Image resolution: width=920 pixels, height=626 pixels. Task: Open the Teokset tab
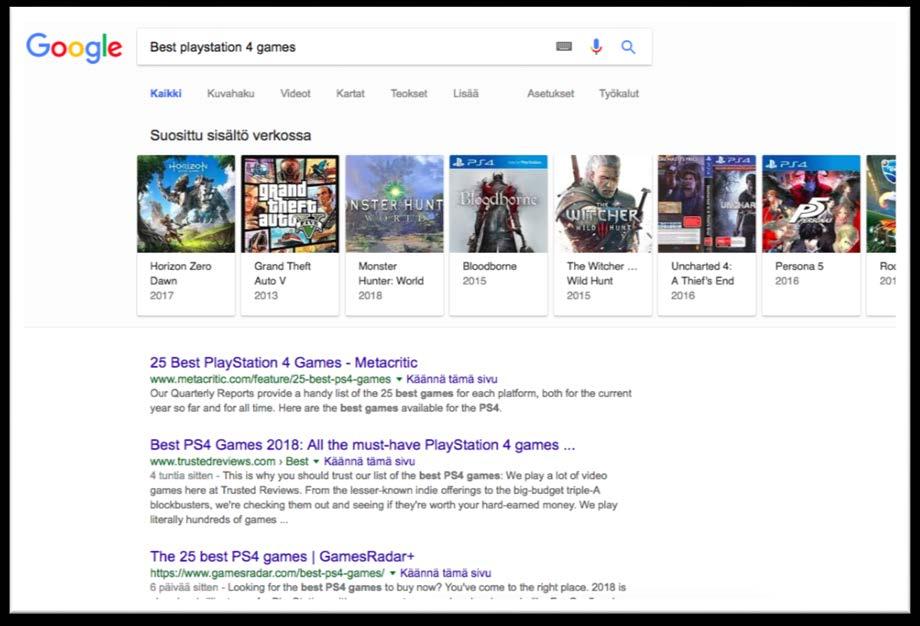[x=409, y=93]
